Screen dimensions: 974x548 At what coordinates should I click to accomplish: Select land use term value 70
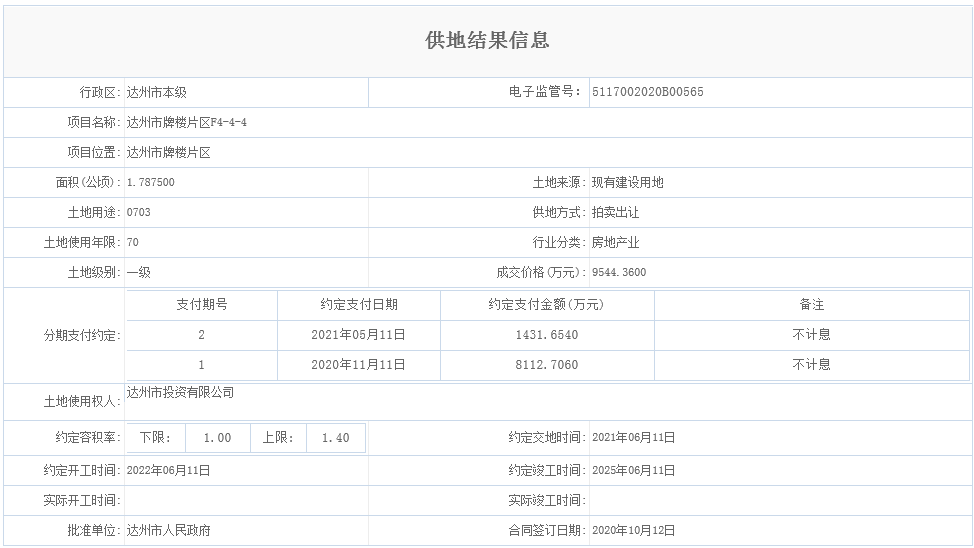pyautogui.click(x=132, y=242)
